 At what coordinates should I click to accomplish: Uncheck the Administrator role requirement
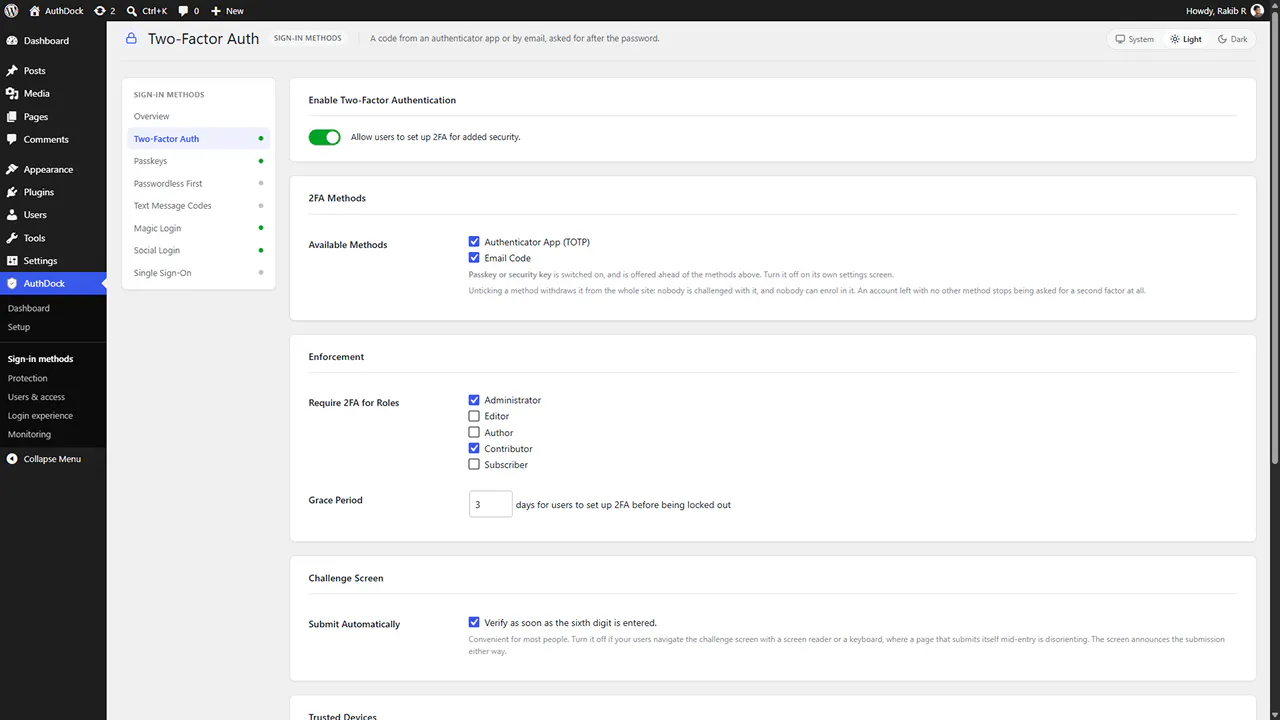[474, 400]
